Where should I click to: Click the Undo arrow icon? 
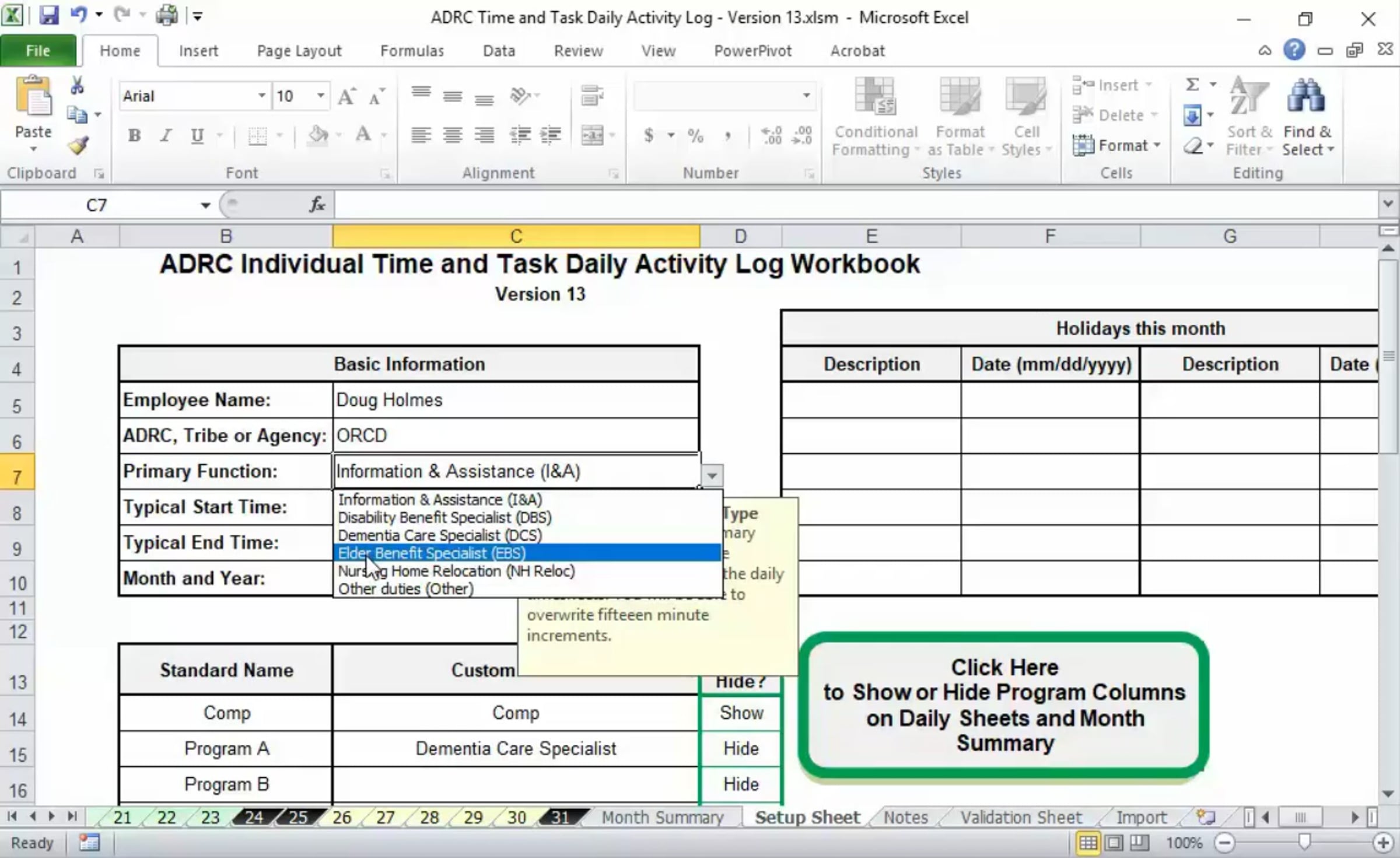[x=79, y=15]
